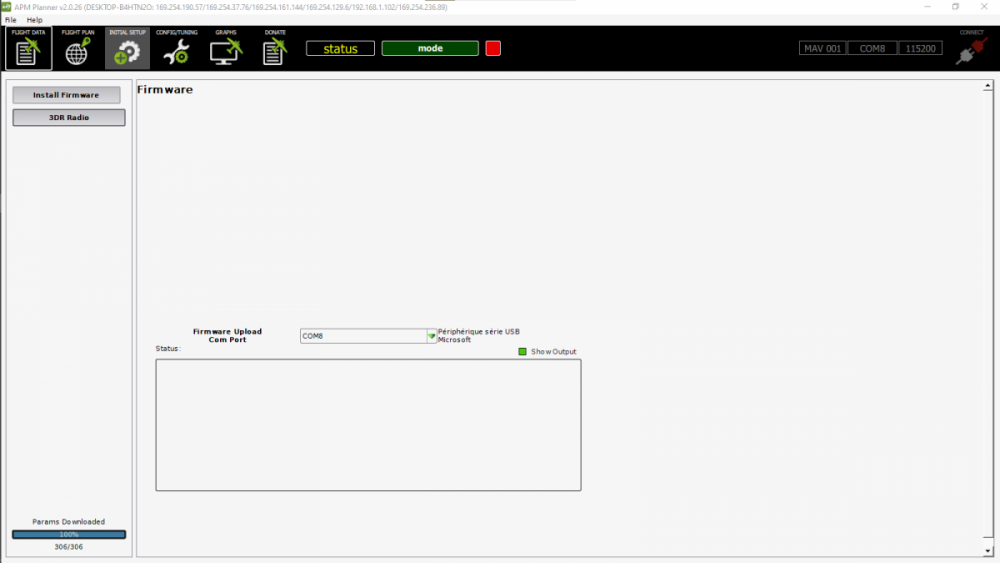Click the Connect plug icon
The image size is (1000, 563).
(x=971, y=50)
